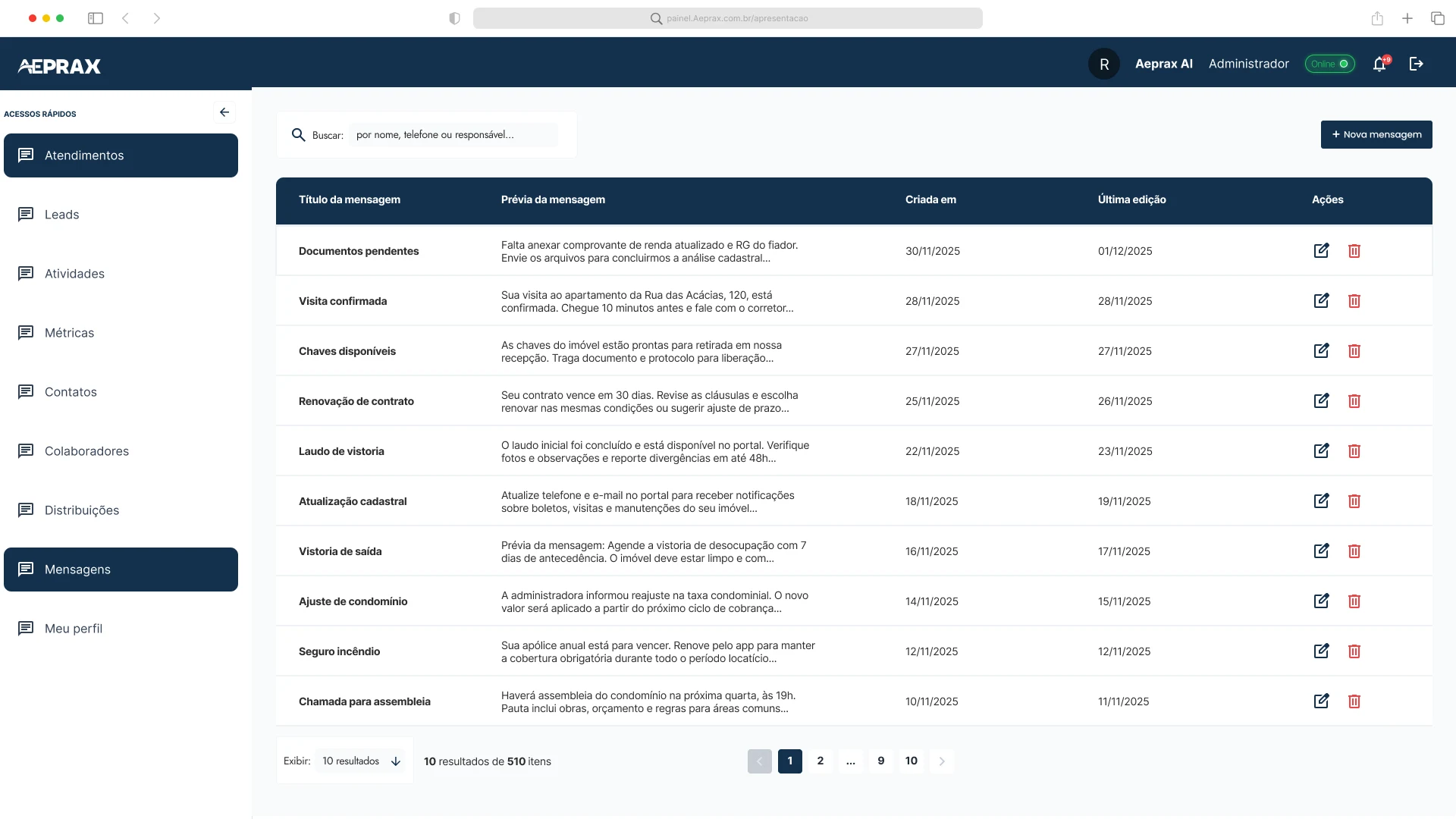This screenshot has height=819, width=1456.
Task: Click the browser address bar
Action: 728,18
